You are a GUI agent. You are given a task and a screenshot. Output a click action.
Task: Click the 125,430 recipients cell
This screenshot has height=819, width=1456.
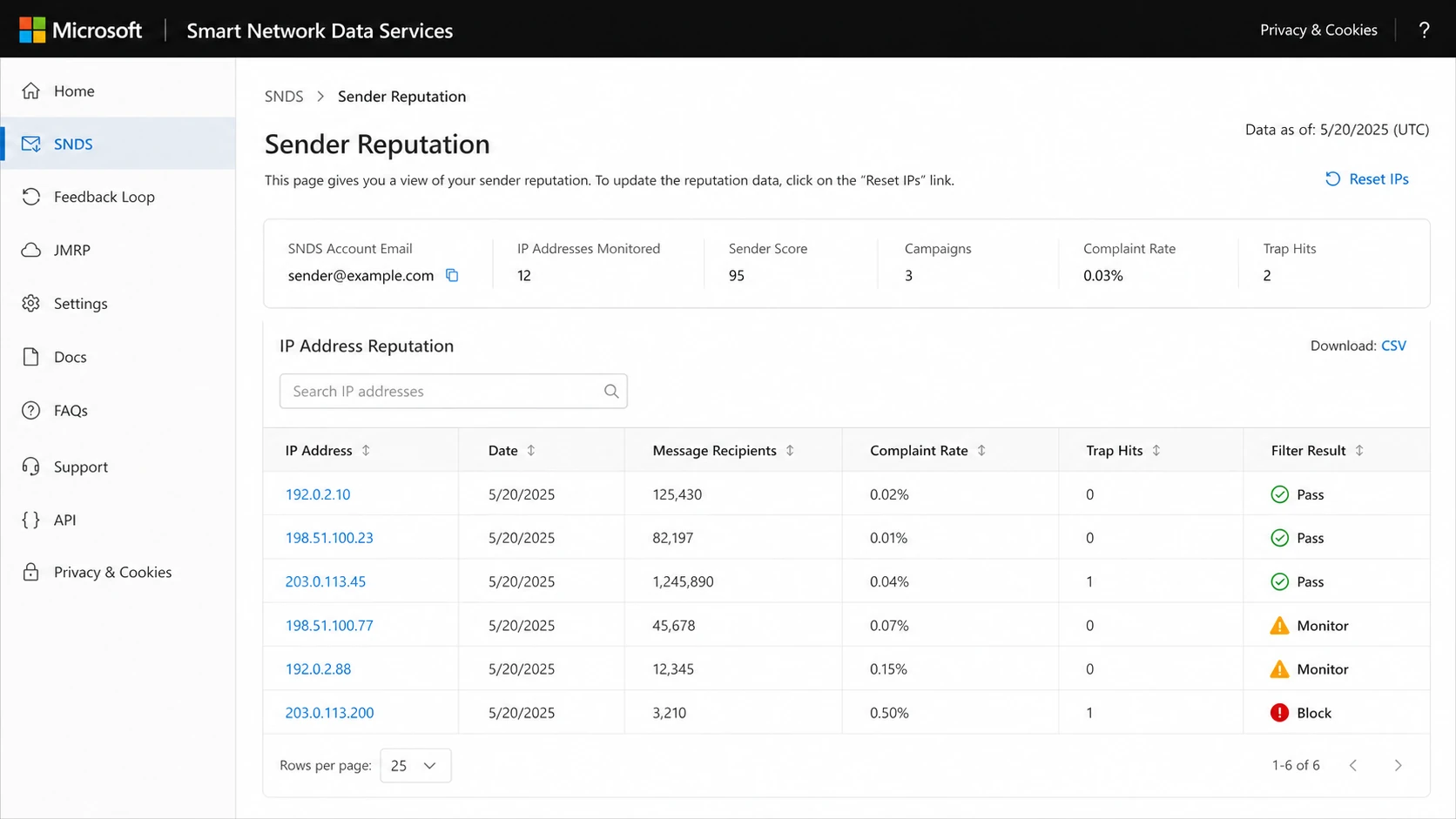[677, 494]
